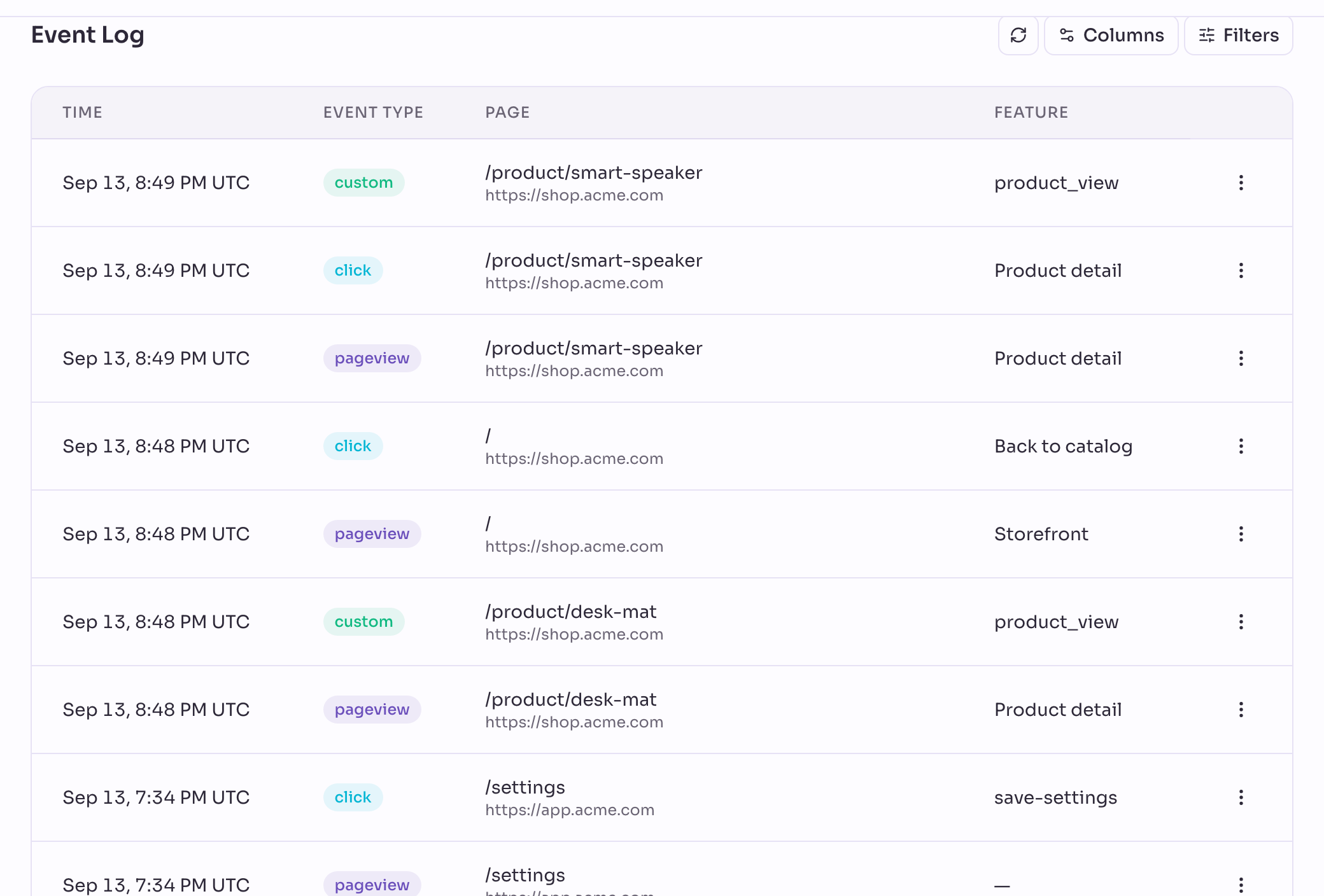Open row menu for smart-speaker pageview event
This screenshot has height=896, width=1324.
point(1241,358)
